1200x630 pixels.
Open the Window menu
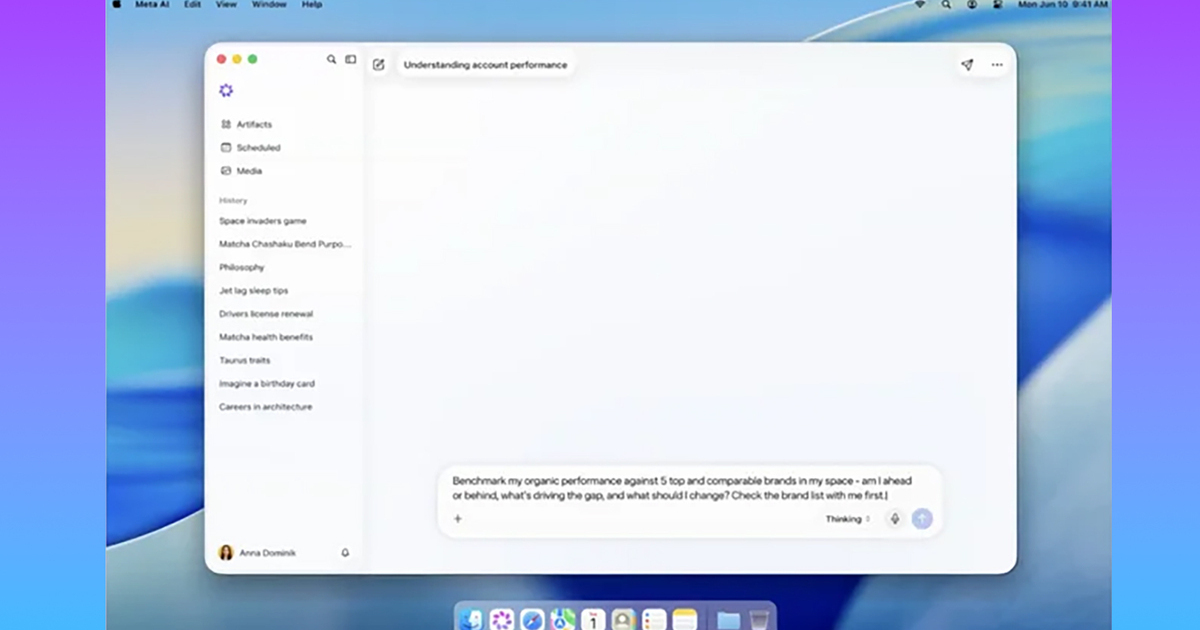[x=269, y=5]
